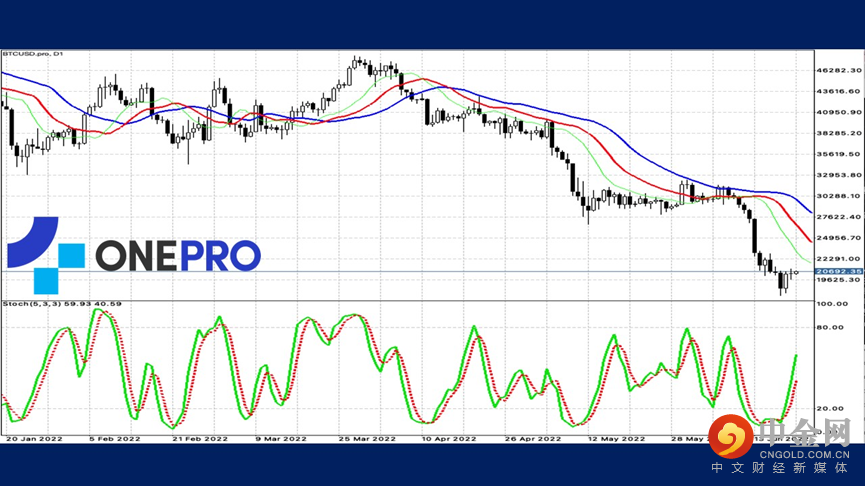The width and height of the screenshot is (865, 486).
Task: Click the 10 Apr 2022 date marker
Action: coord(447,438)
